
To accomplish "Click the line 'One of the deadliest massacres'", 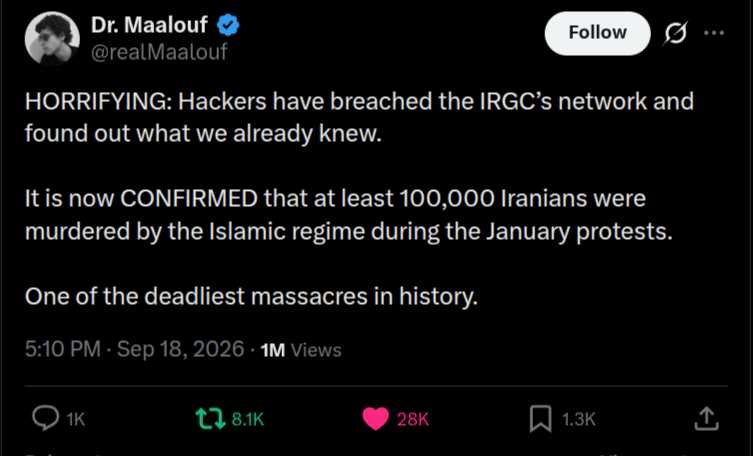I will (251, 296).
